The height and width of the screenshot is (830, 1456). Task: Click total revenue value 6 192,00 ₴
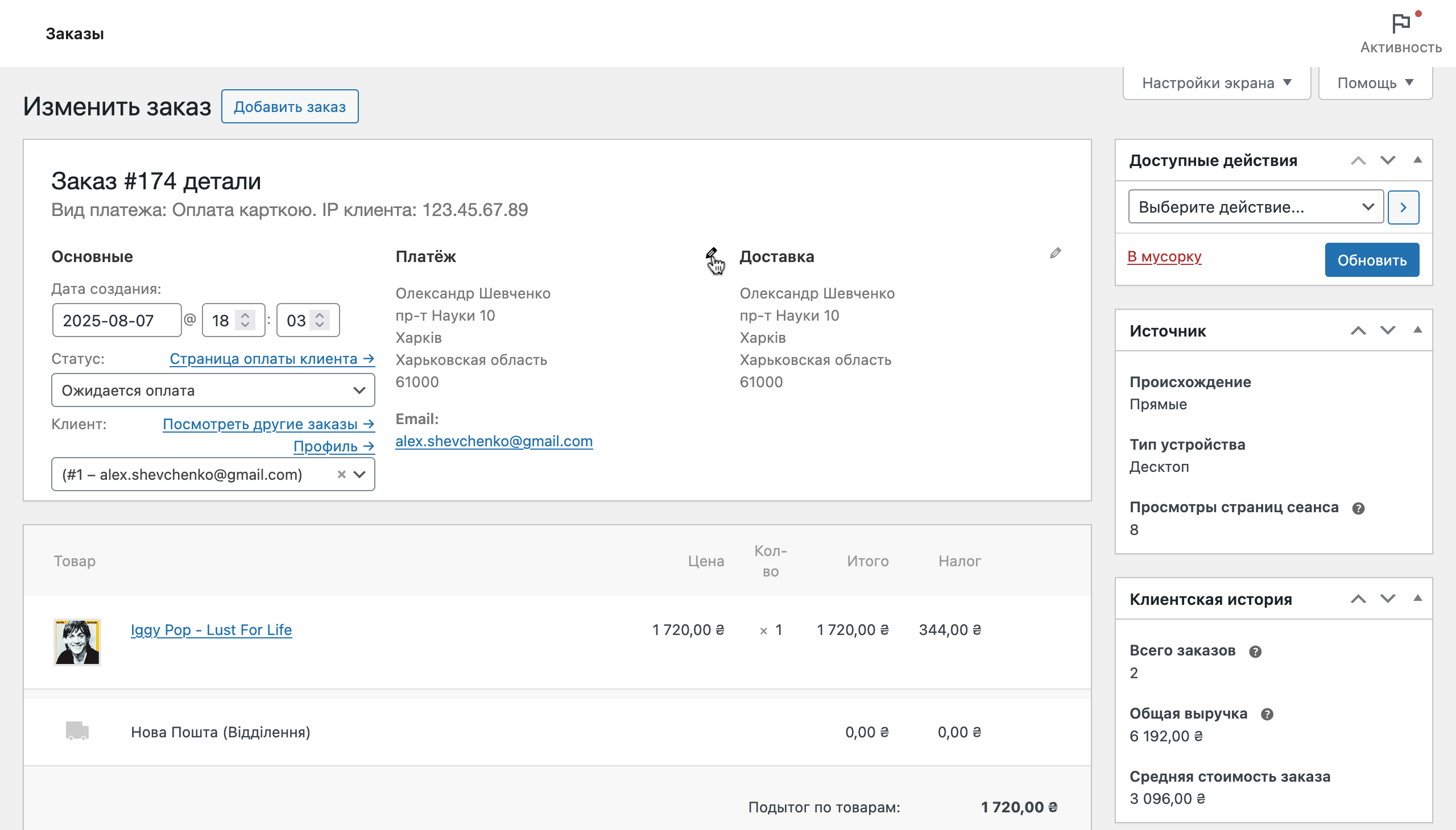(1167, 736)
